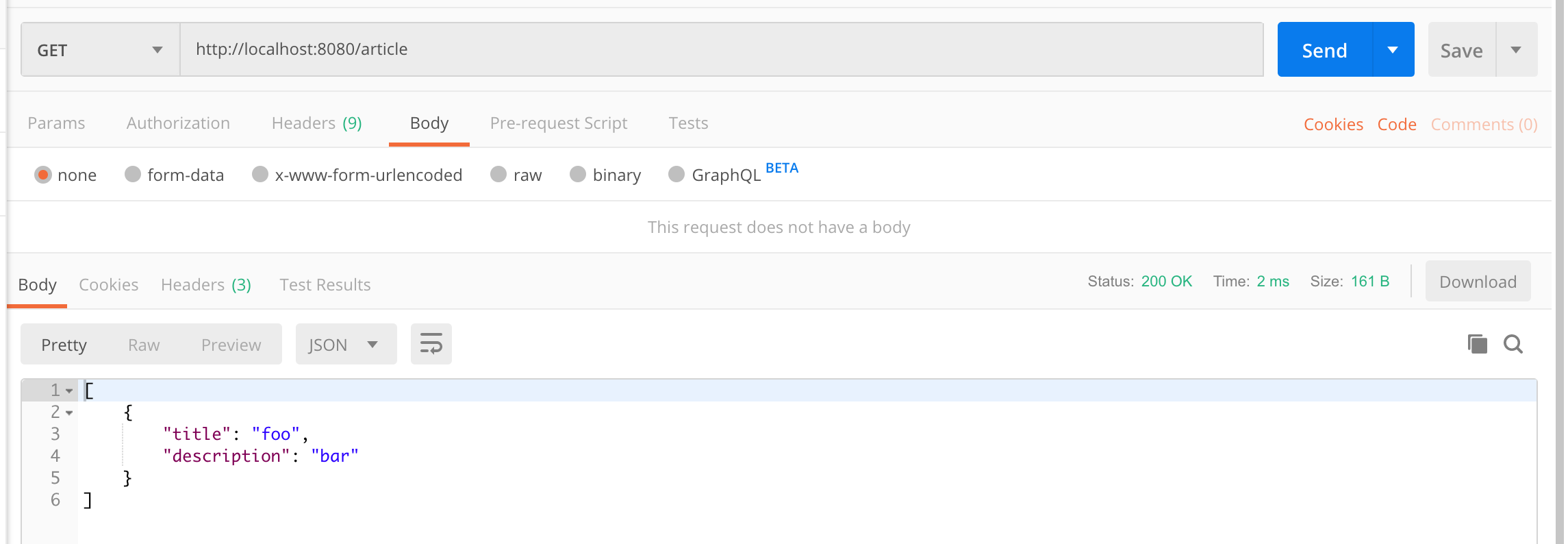Select the form-data body type
This screenshot has width=1568, height=544.
(x=133, y=175)
